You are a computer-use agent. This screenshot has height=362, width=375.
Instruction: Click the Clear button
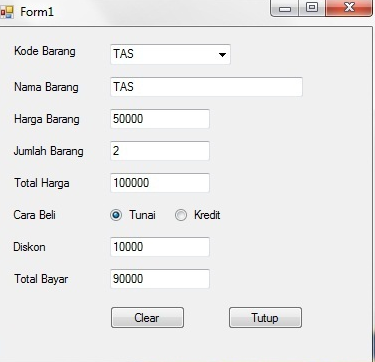tap(147, 318)
